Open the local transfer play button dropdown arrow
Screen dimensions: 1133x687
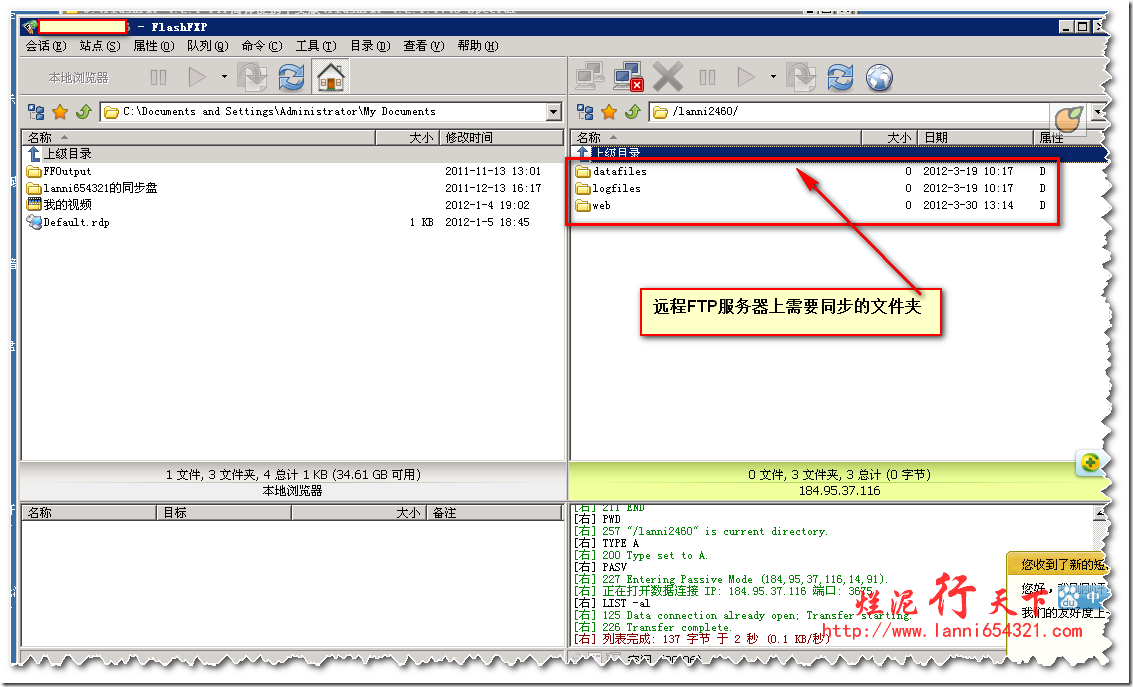point(224,77)
